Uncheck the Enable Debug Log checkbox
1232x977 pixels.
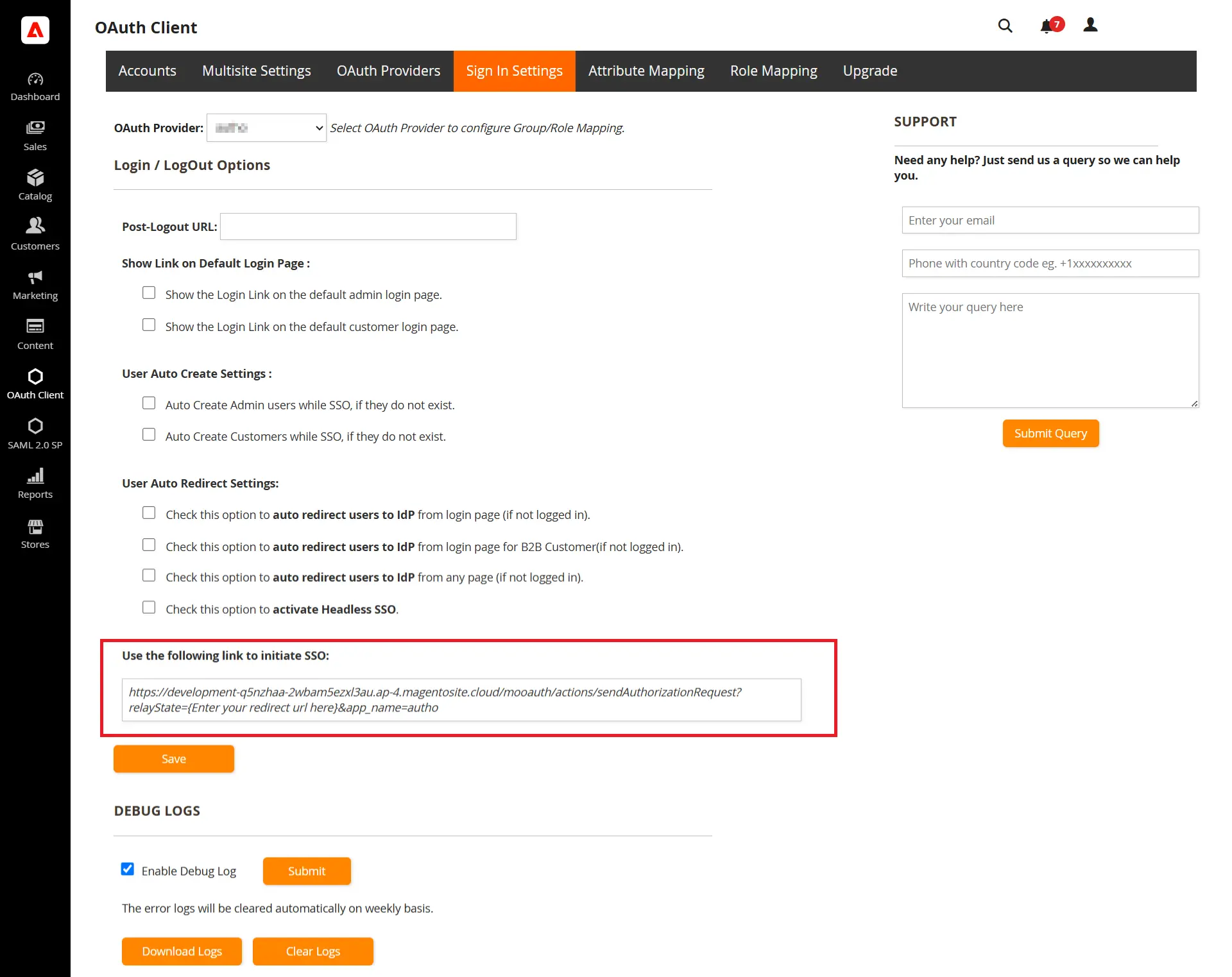point(128,869)
